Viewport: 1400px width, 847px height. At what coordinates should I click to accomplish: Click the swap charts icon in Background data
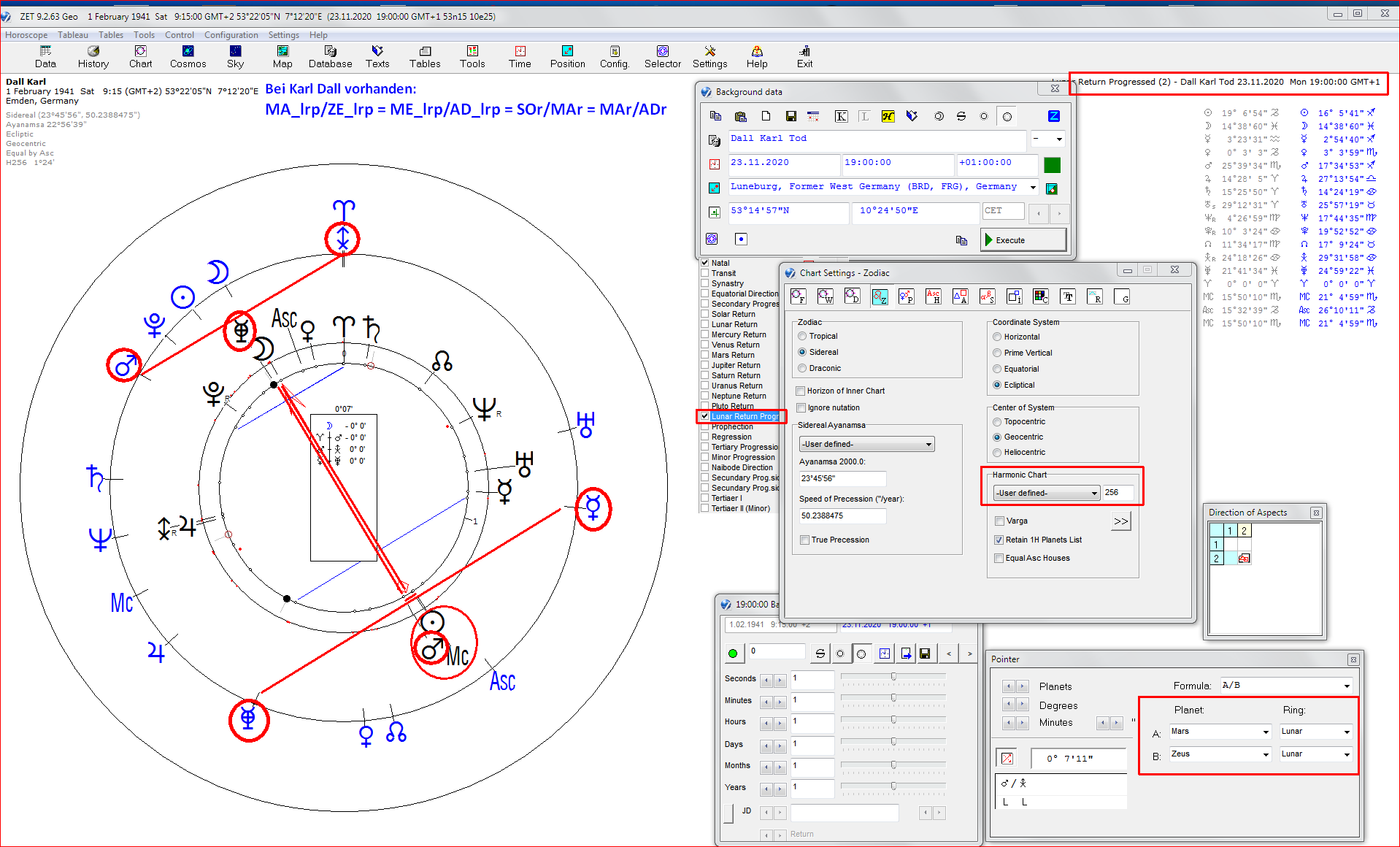point(961,116)
